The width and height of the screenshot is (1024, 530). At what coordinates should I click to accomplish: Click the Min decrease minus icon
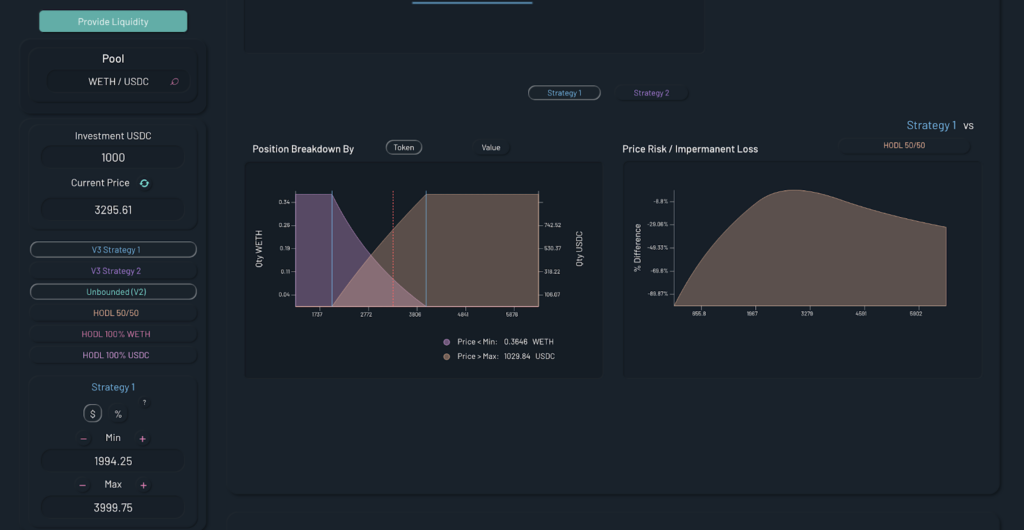click(x=83, y=439)
